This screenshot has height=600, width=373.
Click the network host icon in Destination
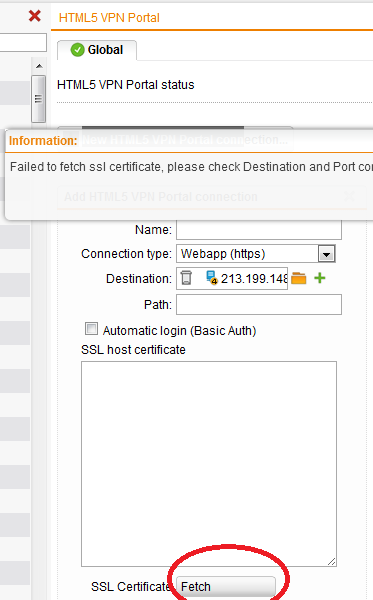coord(212,277)
